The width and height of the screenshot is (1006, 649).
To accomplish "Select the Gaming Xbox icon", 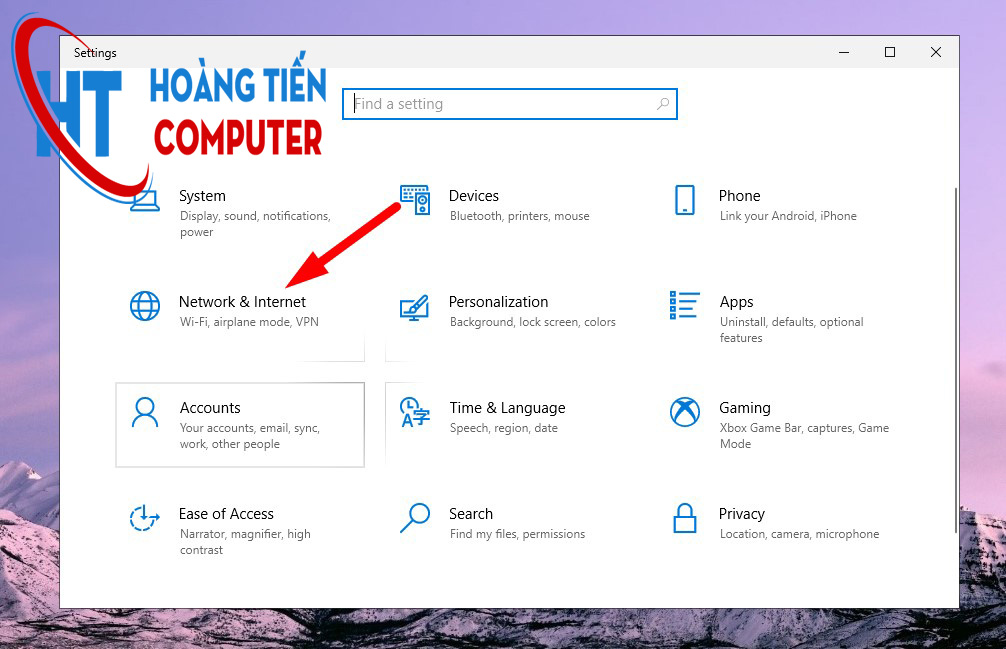I will [685, 412].
